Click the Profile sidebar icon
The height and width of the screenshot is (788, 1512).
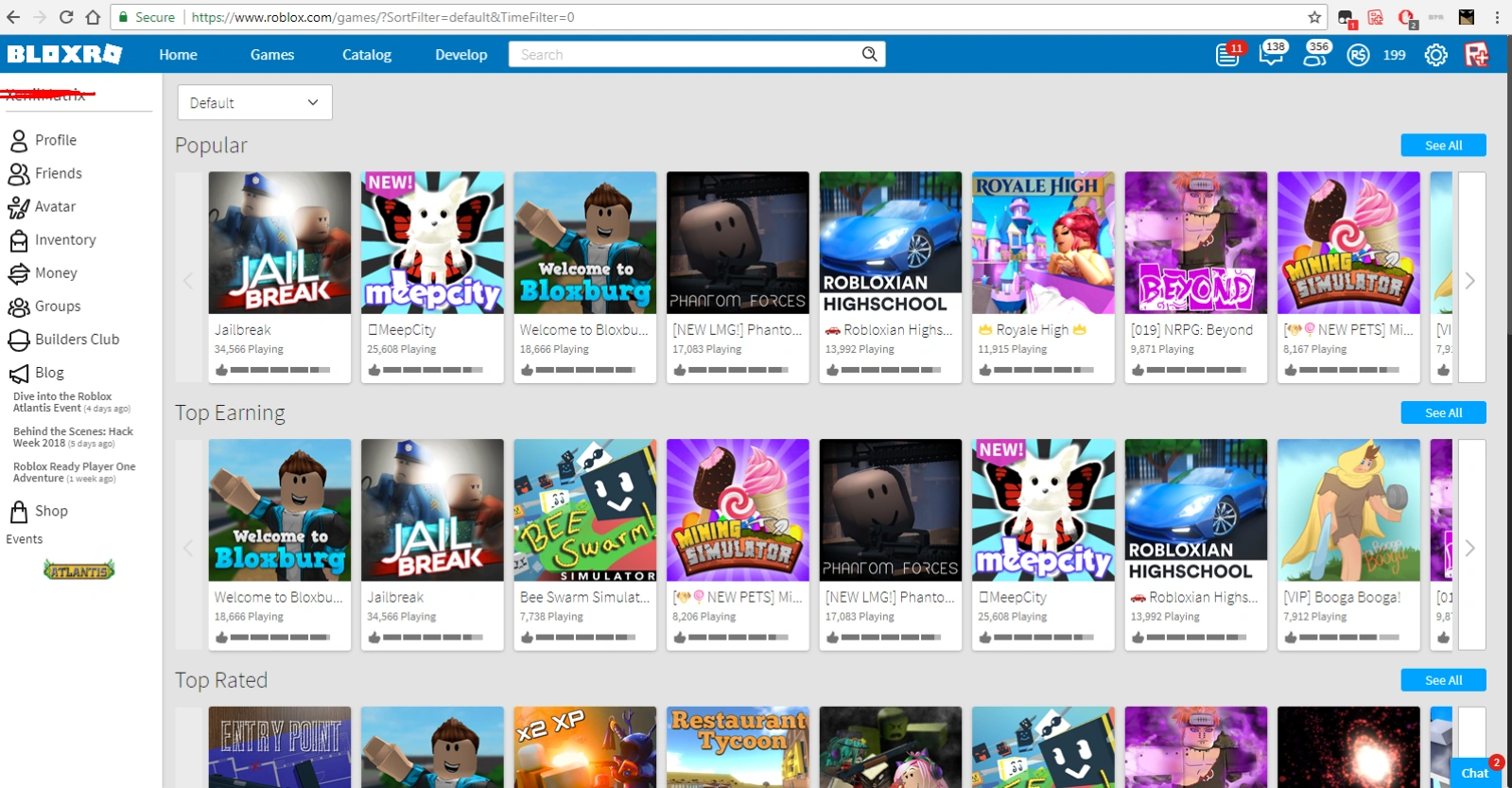click(19, 141)
